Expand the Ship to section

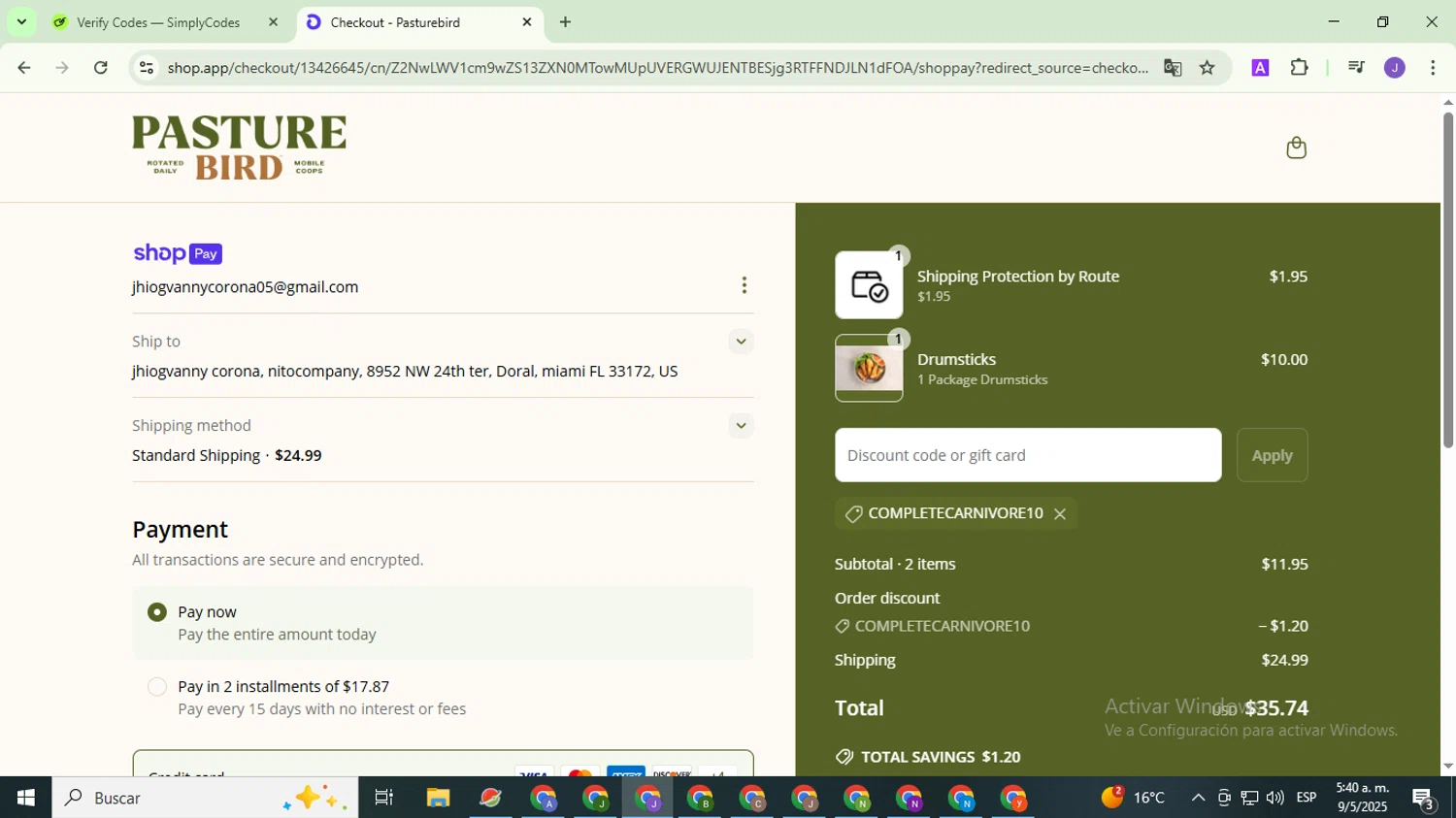[x=741, y=342]
